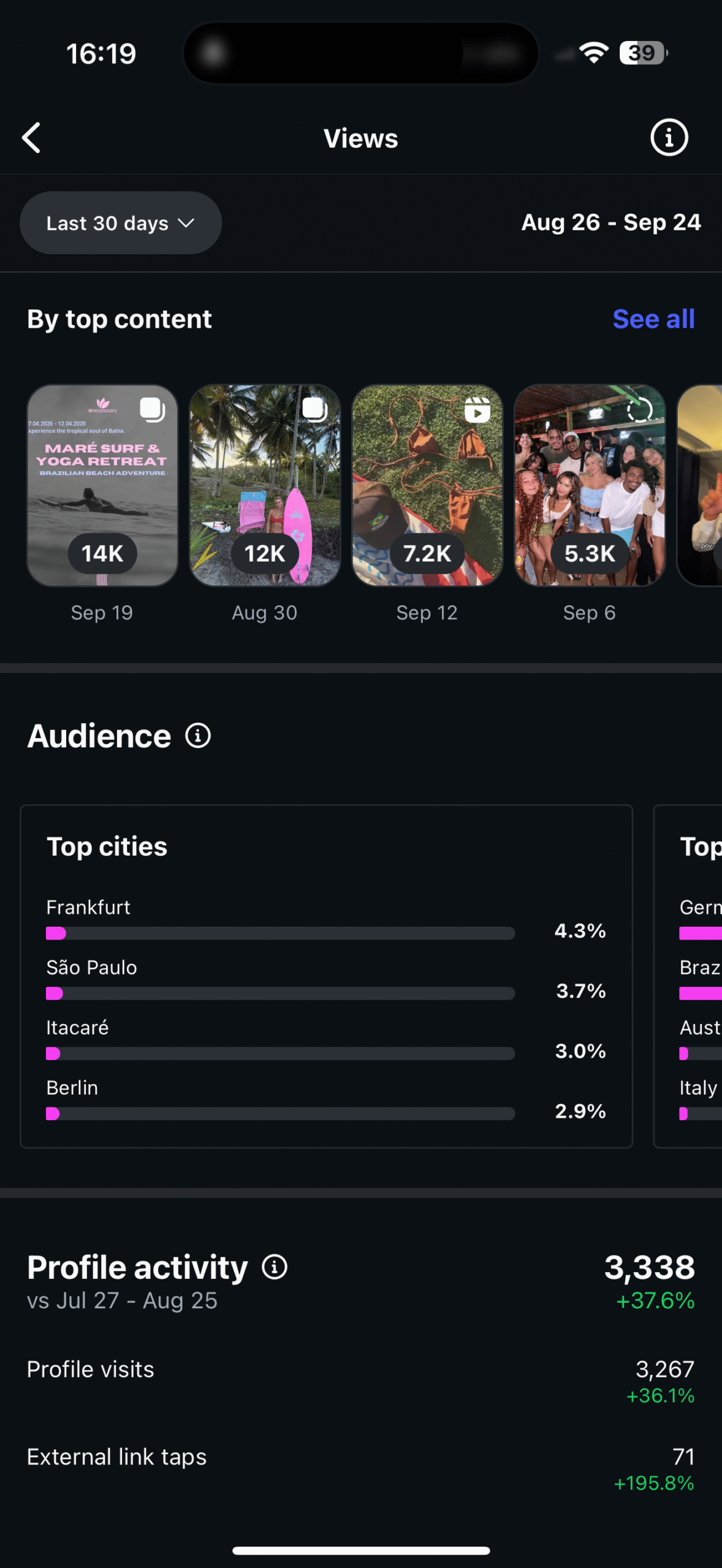Select the Berlin percentage bar
The height and width of the screenshot is (1568, 722).
pos(280,1114)
